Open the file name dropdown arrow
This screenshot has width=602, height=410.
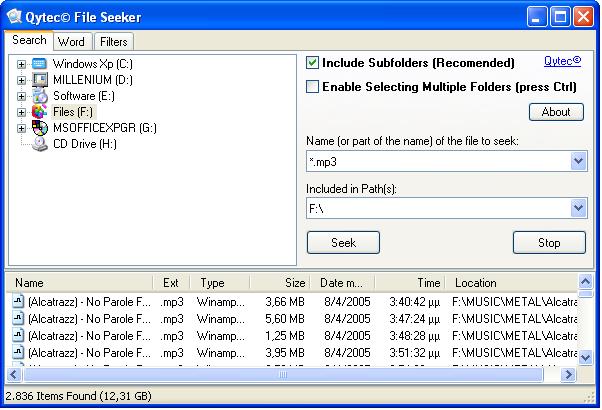[x=579, y=161]
